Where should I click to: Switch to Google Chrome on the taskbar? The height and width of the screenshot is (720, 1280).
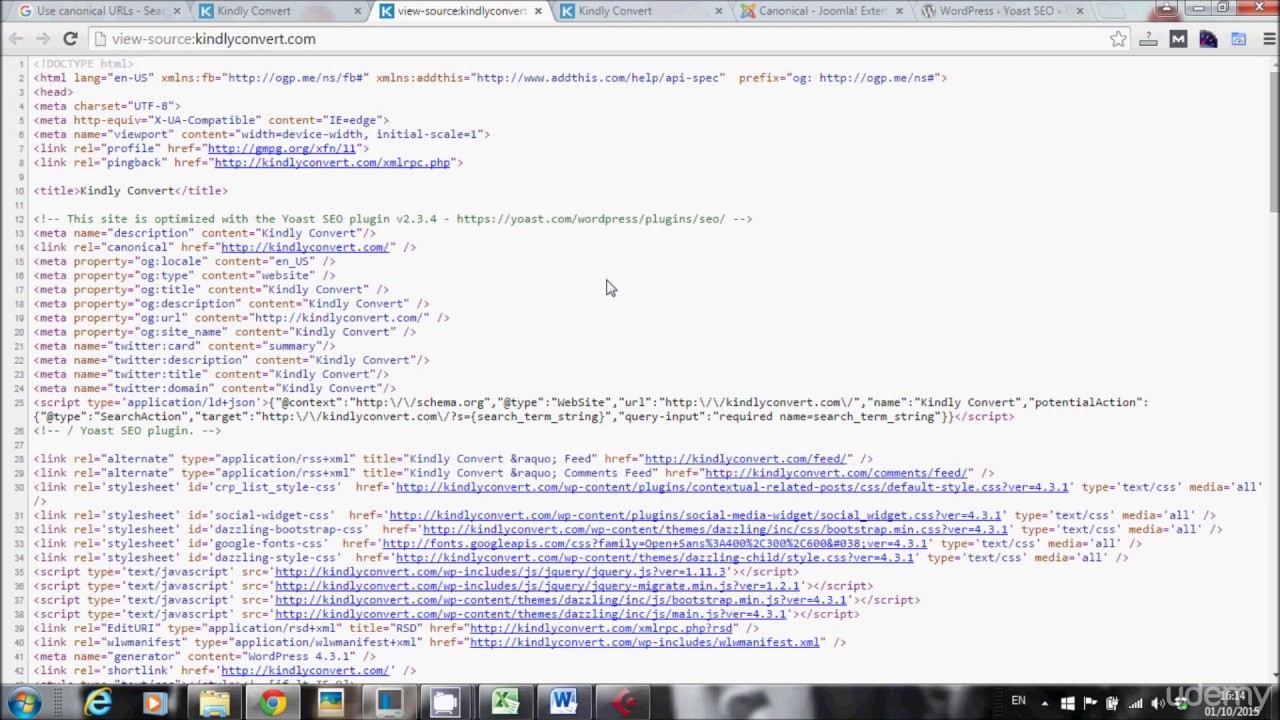272,703
